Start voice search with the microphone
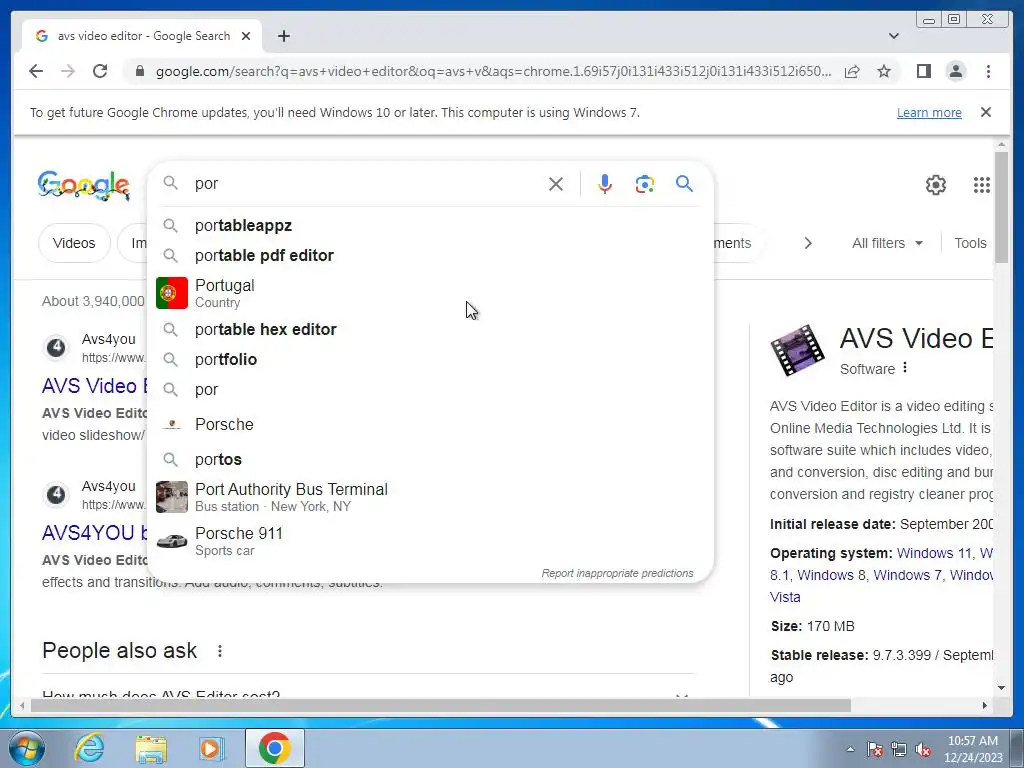The image size is (1024, 768). [605, 184]
